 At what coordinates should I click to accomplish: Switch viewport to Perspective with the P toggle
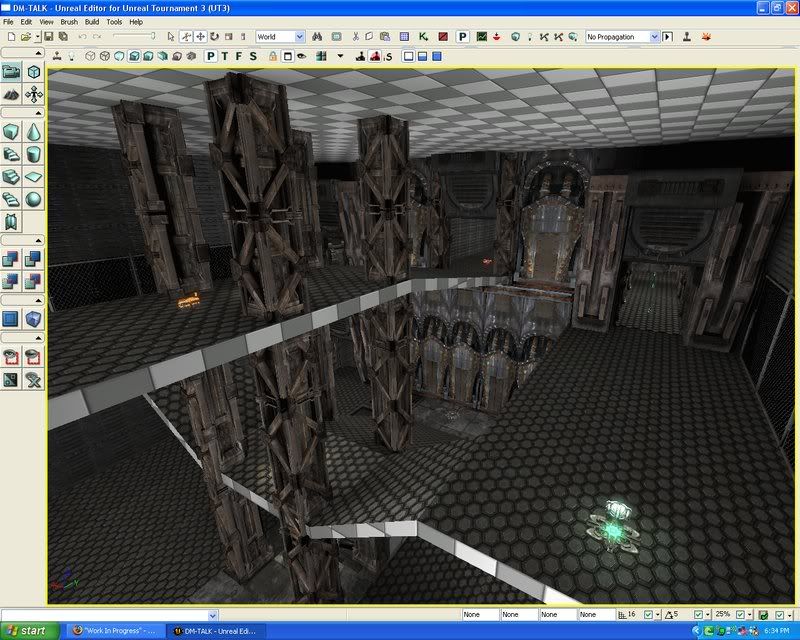click(211, 56)
